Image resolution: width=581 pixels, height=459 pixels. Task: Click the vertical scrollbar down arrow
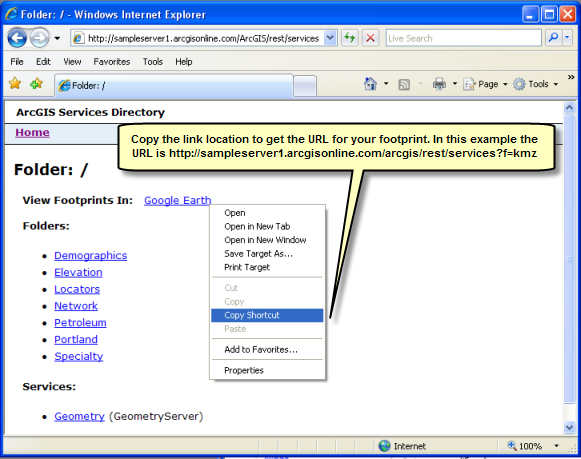coord(569,427)
